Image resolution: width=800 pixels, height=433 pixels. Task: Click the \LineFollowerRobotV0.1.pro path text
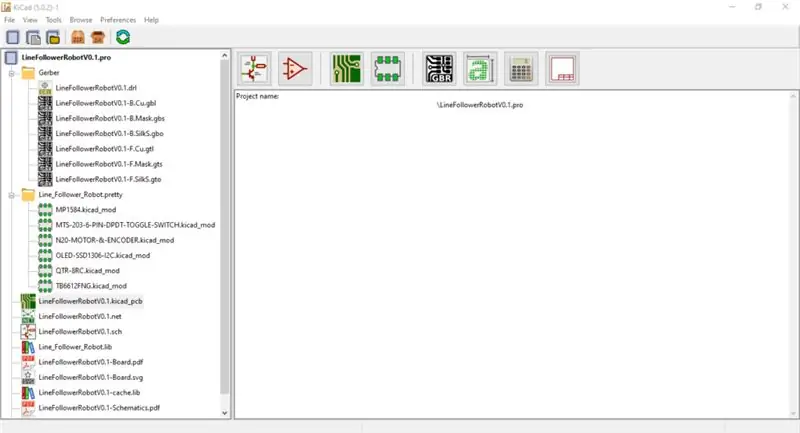(480, 105)
